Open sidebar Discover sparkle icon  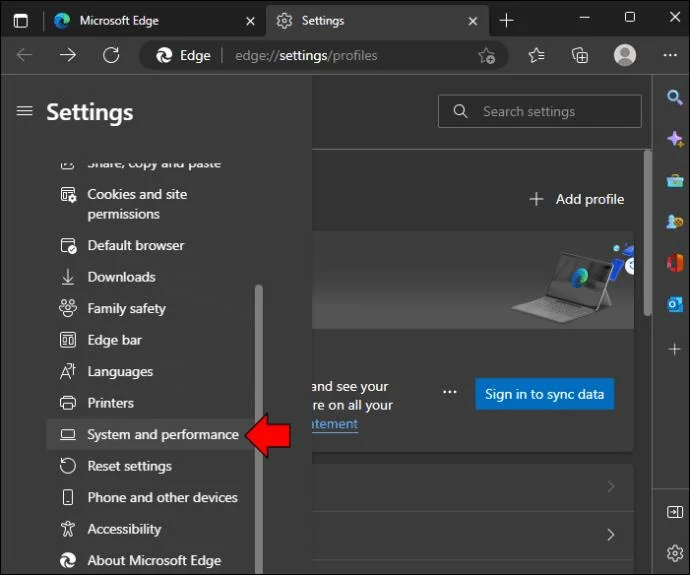675,139
